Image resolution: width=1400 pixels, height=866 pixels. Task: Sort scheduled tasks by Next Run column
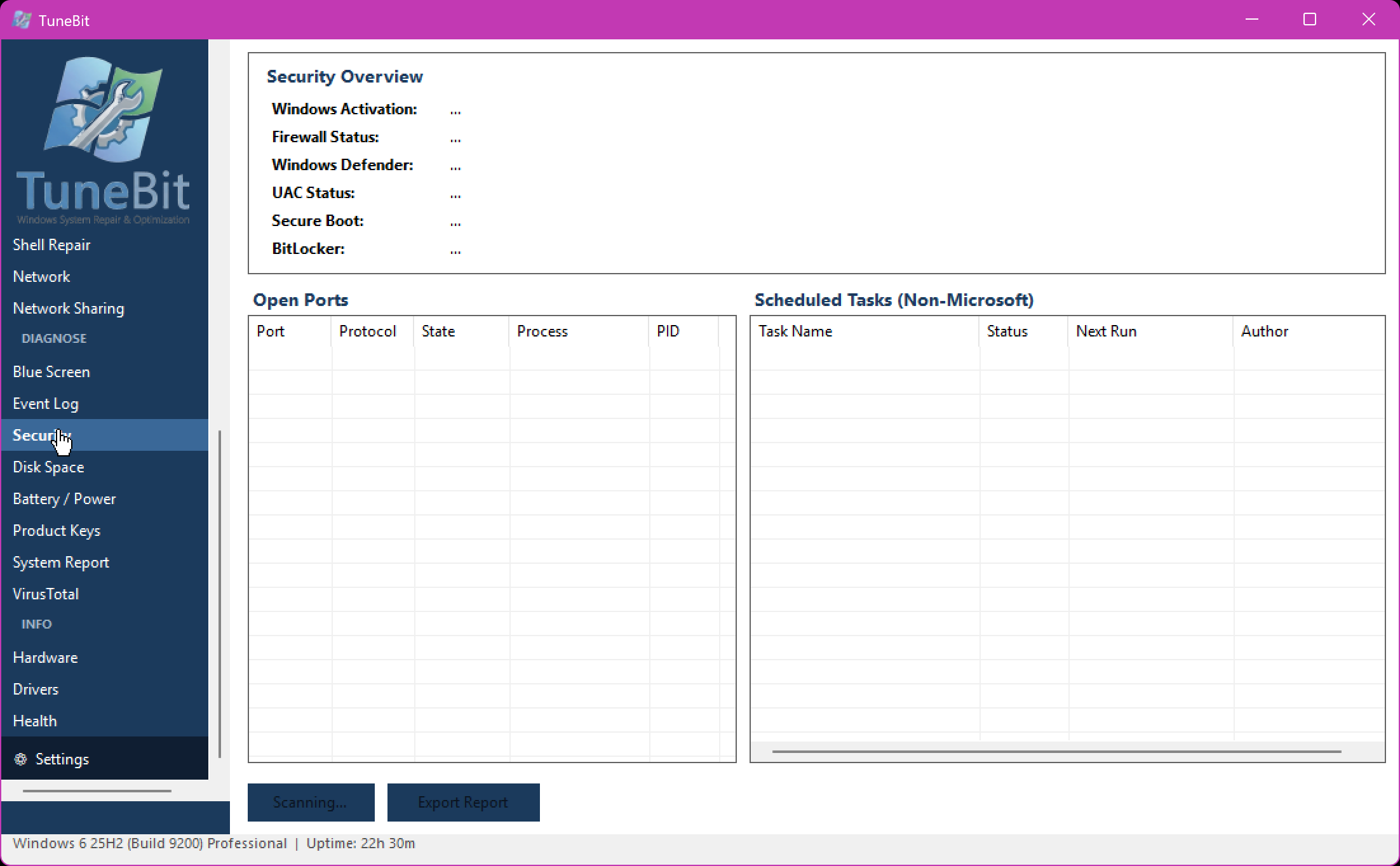[1150, 331]
